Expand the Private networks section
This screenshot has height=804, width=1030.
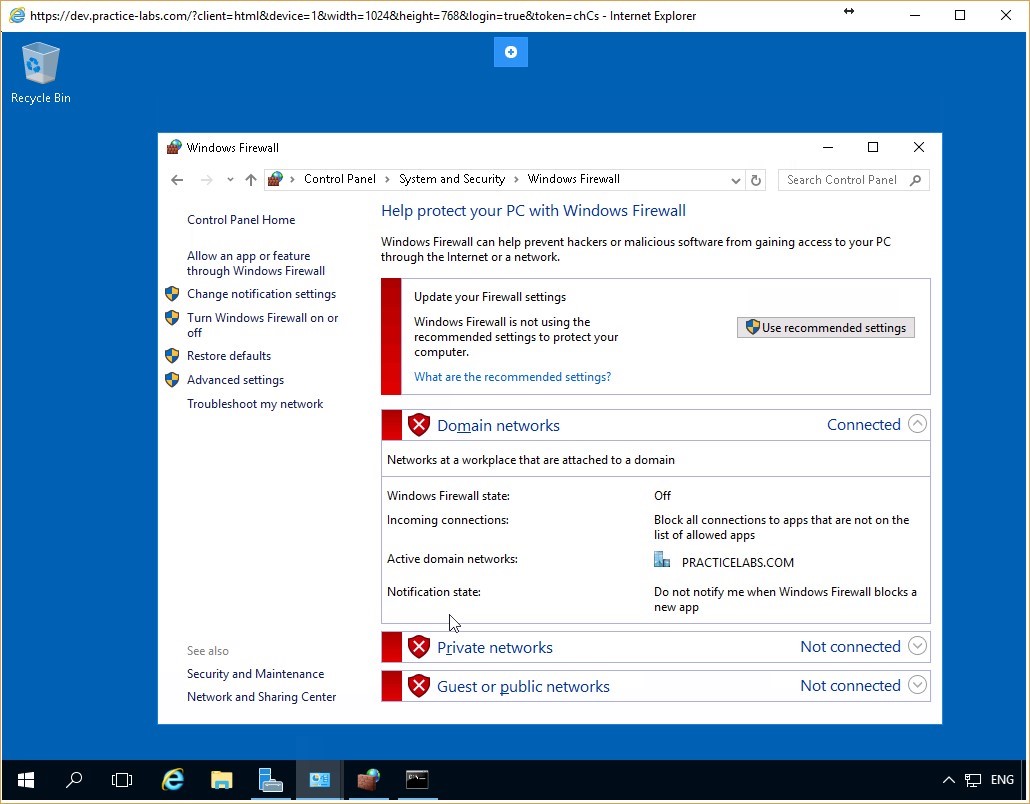[917, 646]
